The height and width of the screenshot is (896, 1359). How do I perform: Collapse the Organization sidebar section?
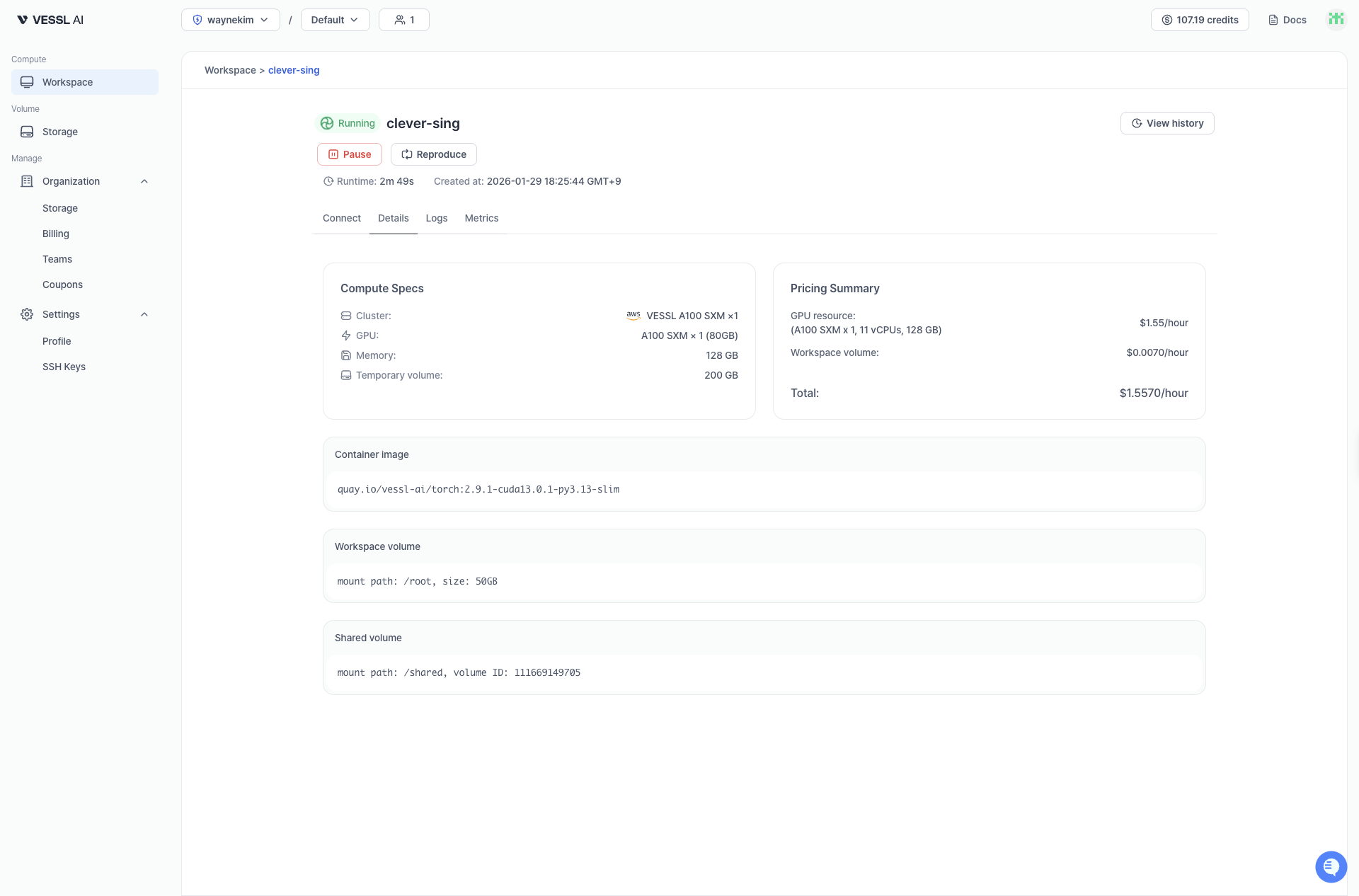click(144, 181)
